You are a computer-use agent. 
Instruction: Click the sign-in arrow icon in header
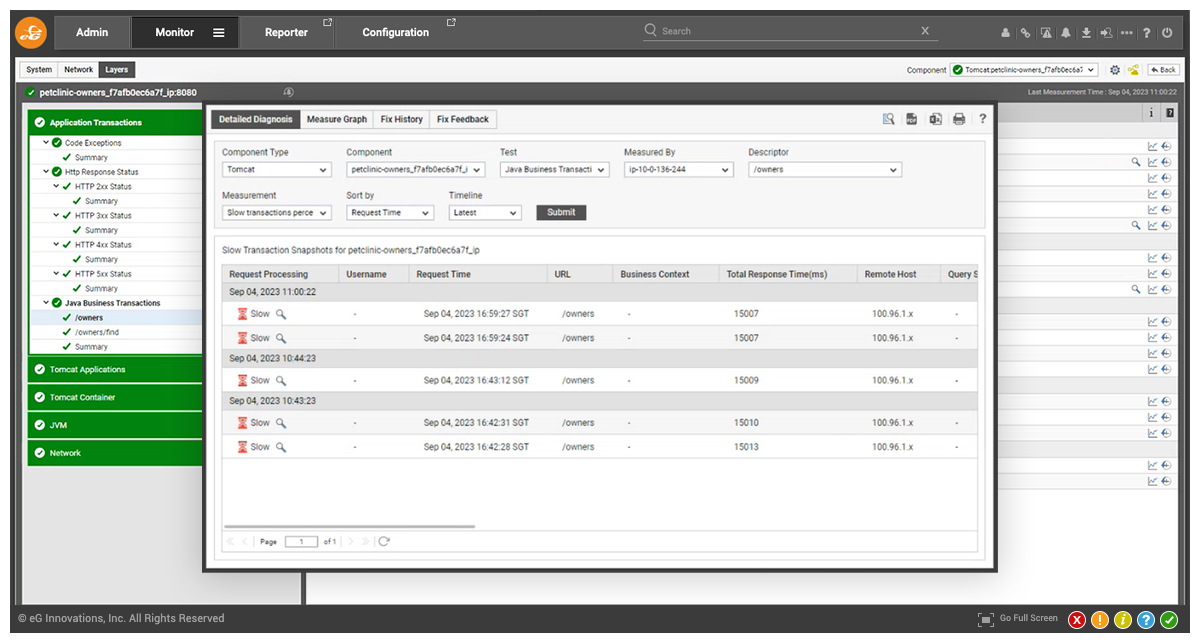(x=1106, y=33)
